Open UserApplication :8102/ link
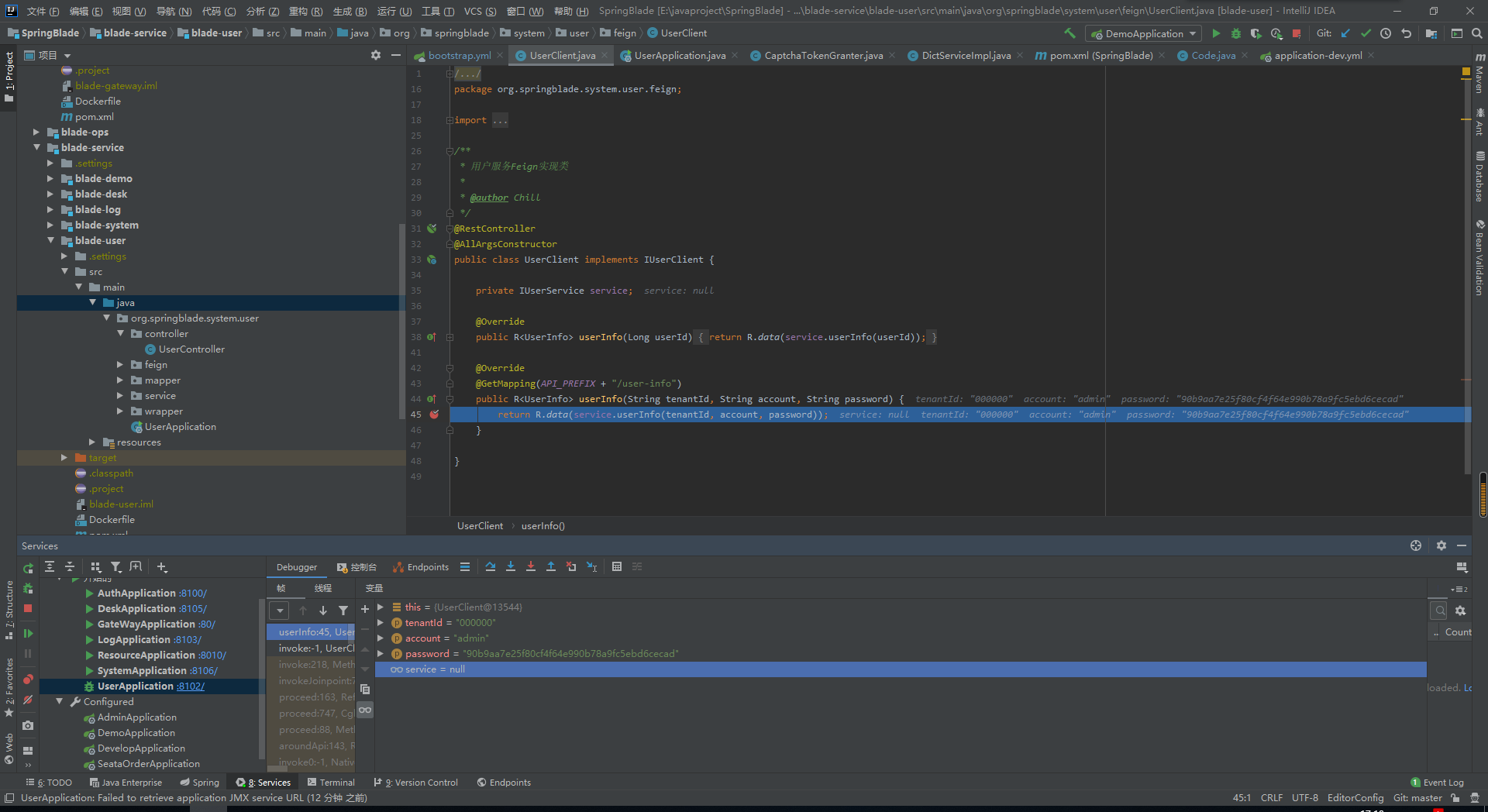The width and height of the screenshot is (1488, 812). [x=190, y=686]
